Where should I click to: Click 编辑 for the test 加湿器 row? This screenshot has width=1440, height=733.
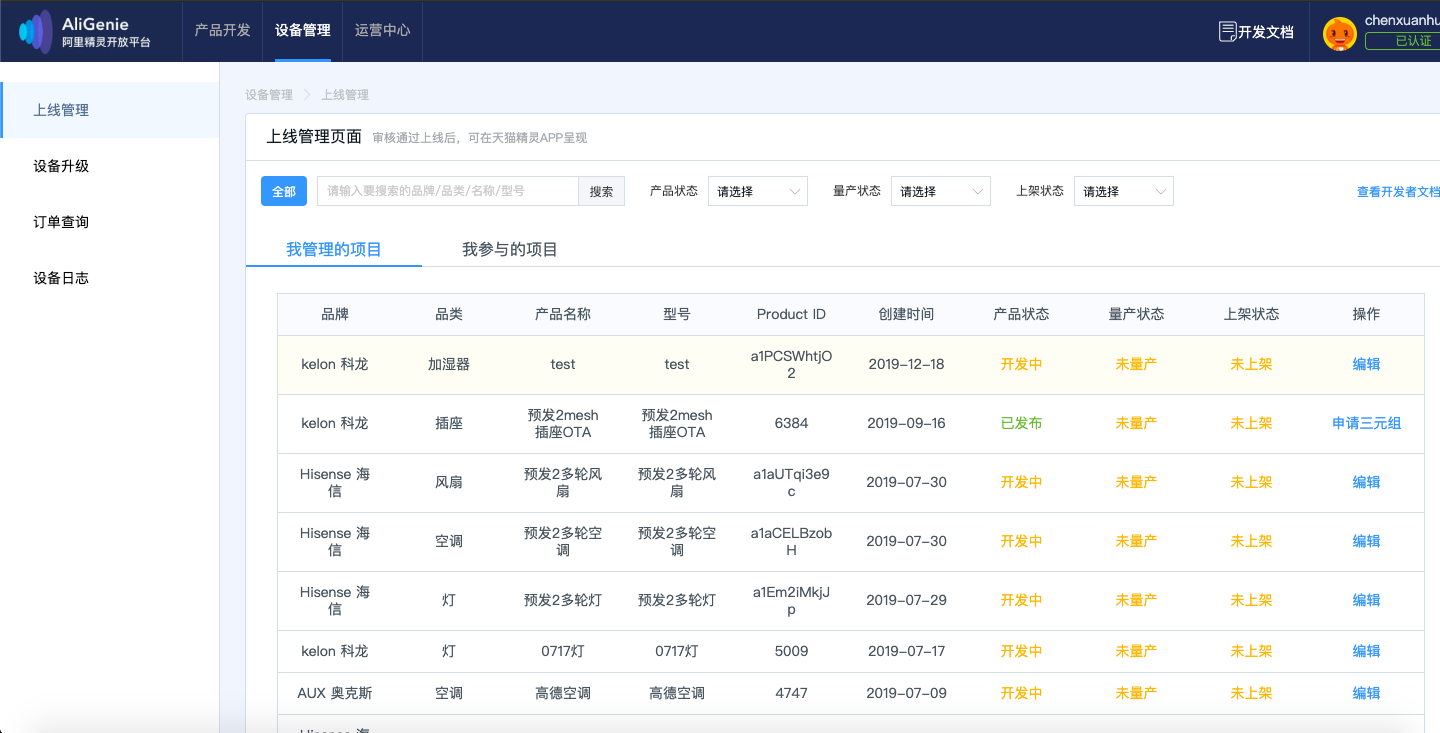[1366, 364]
